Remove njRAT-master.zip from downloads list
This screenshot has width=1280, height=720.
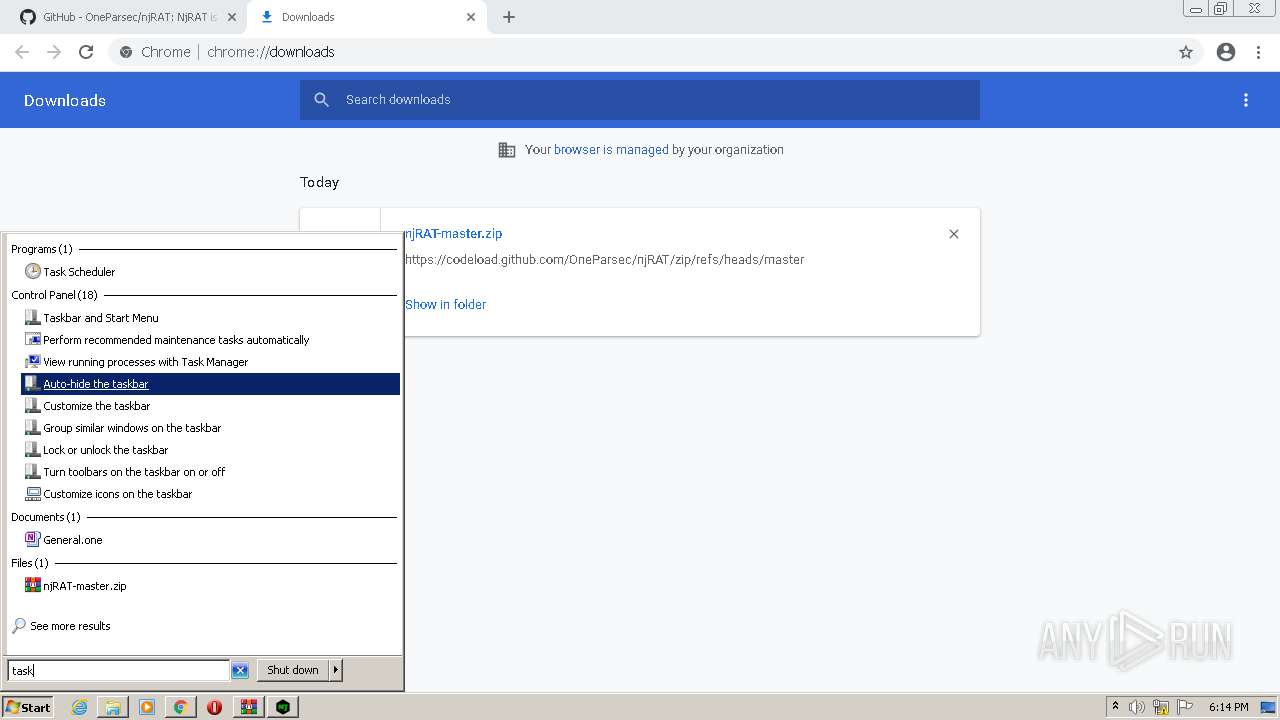(954, 234)
